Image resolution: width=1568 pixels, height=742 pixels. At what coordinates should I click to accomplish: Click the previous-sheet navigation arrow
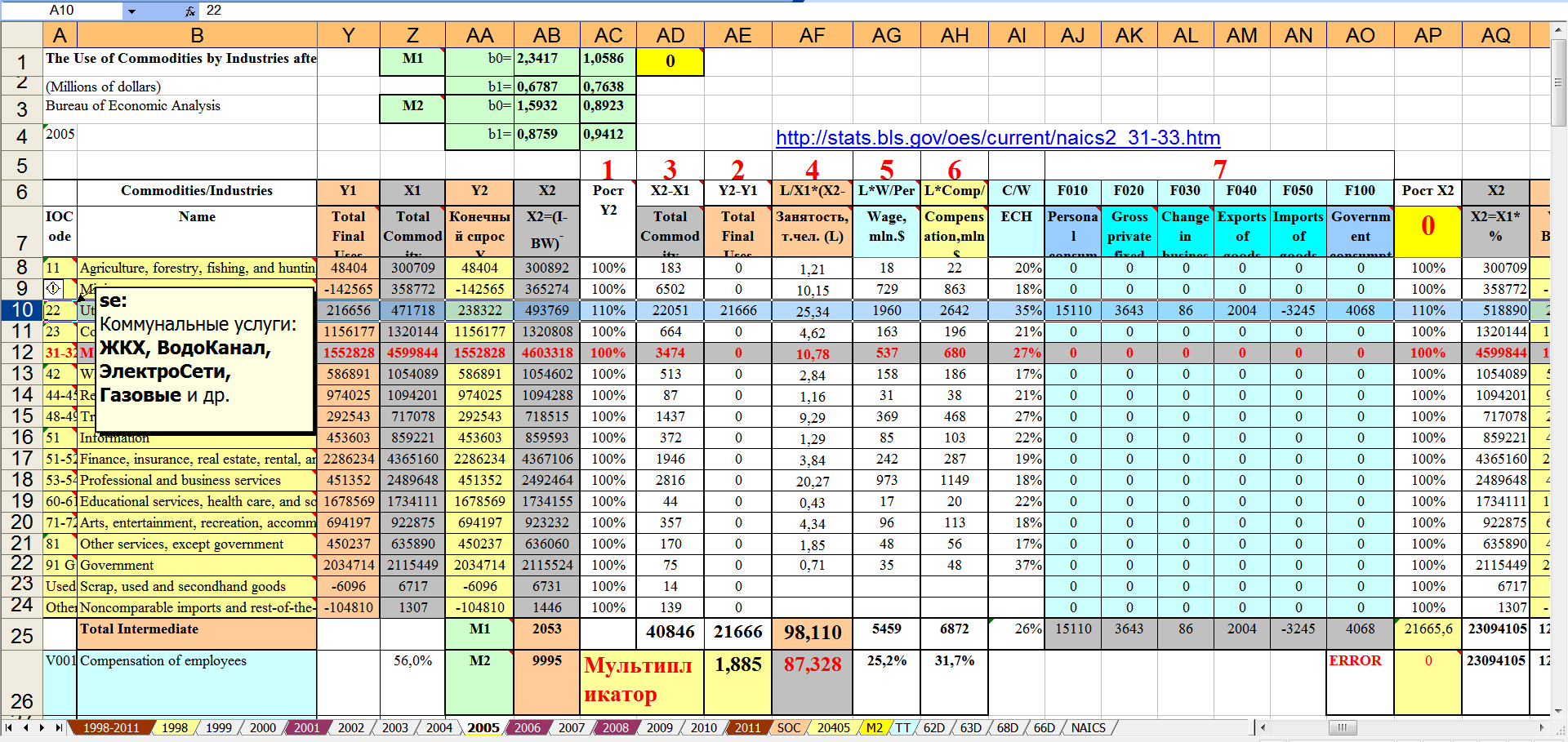click(25, 727)
